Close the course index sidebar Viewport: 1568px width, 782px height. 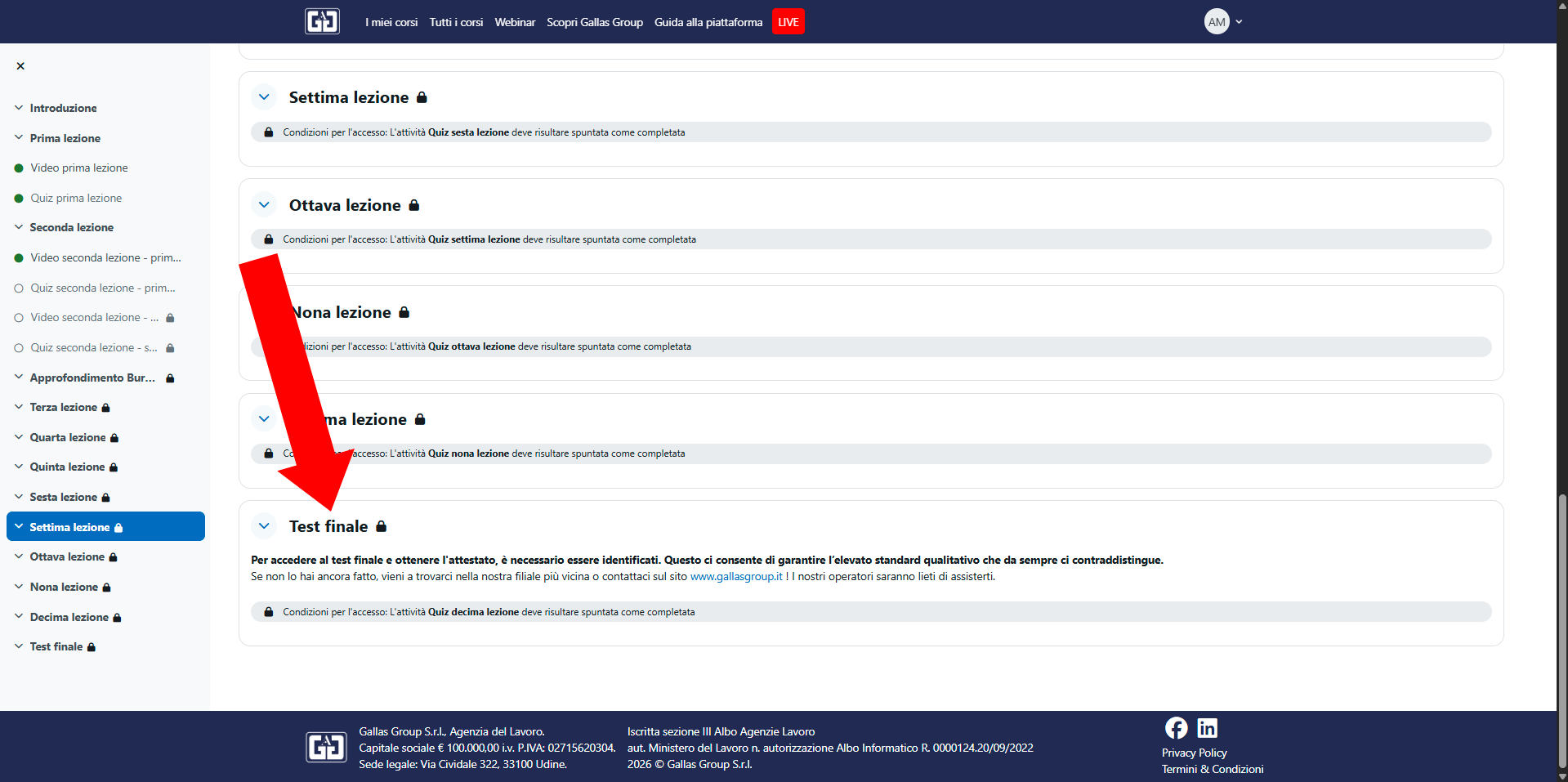pyautogui.click(x=20, y=66)
